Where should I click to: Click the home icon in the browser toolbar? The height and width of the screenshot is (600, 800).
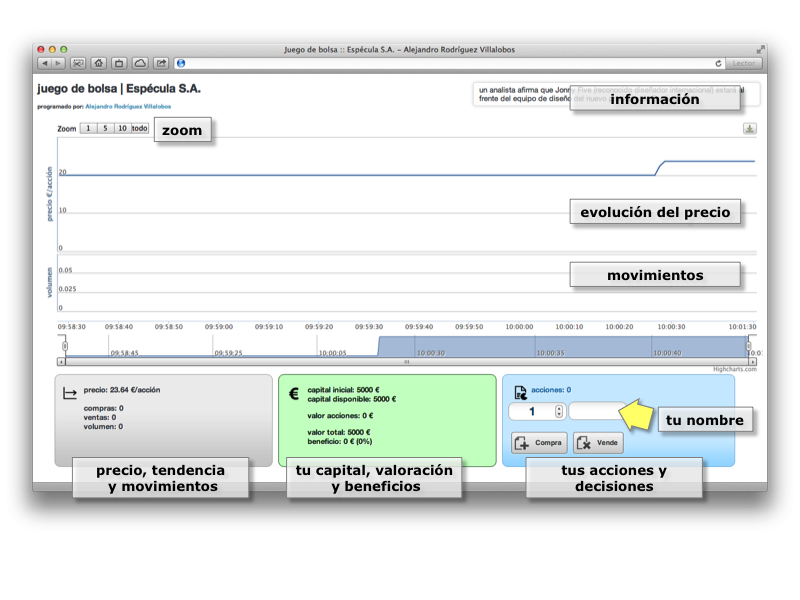point(98,62)
